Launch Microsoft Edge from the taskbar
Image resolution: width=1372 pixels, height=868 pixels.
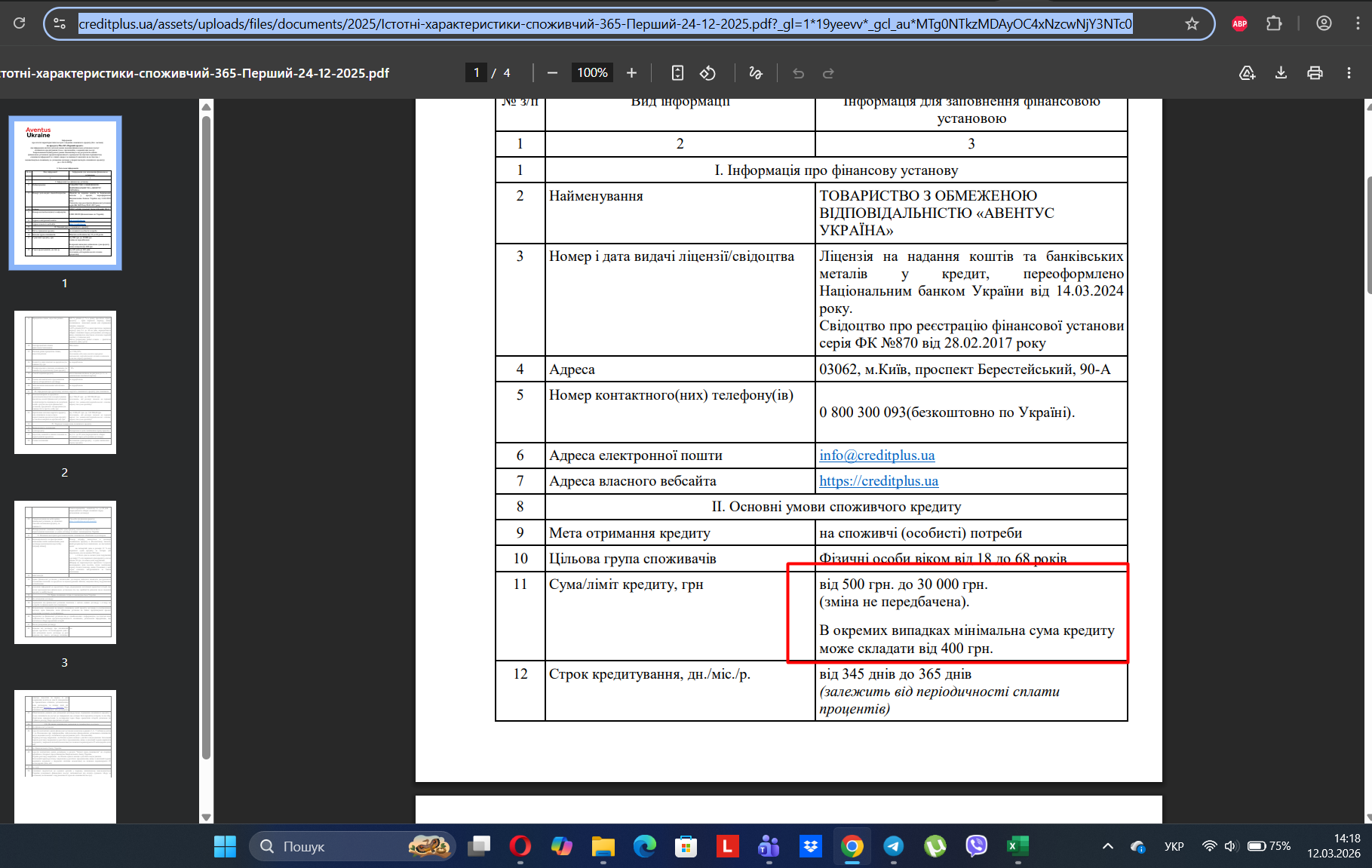click(x=644, y=846)
